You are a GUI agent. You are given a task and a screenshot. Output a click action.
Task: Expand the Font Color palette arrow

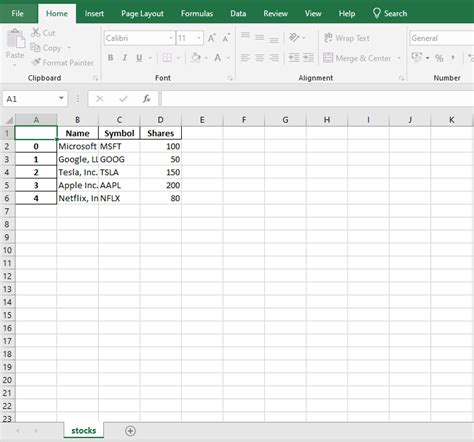(x=228, y=58)
